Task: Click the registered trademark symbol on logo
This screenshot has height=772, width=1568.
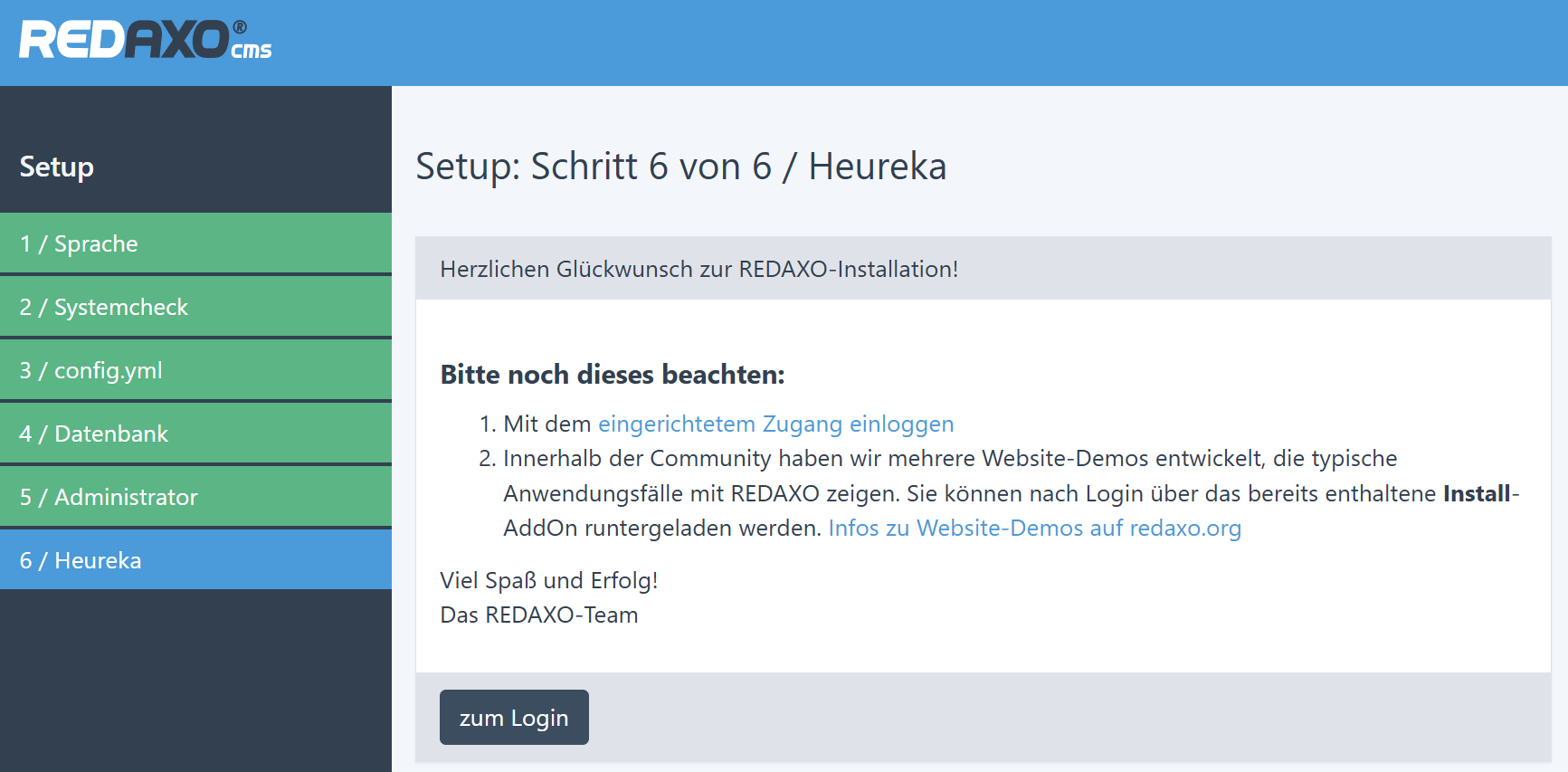Action: (240, 27)
